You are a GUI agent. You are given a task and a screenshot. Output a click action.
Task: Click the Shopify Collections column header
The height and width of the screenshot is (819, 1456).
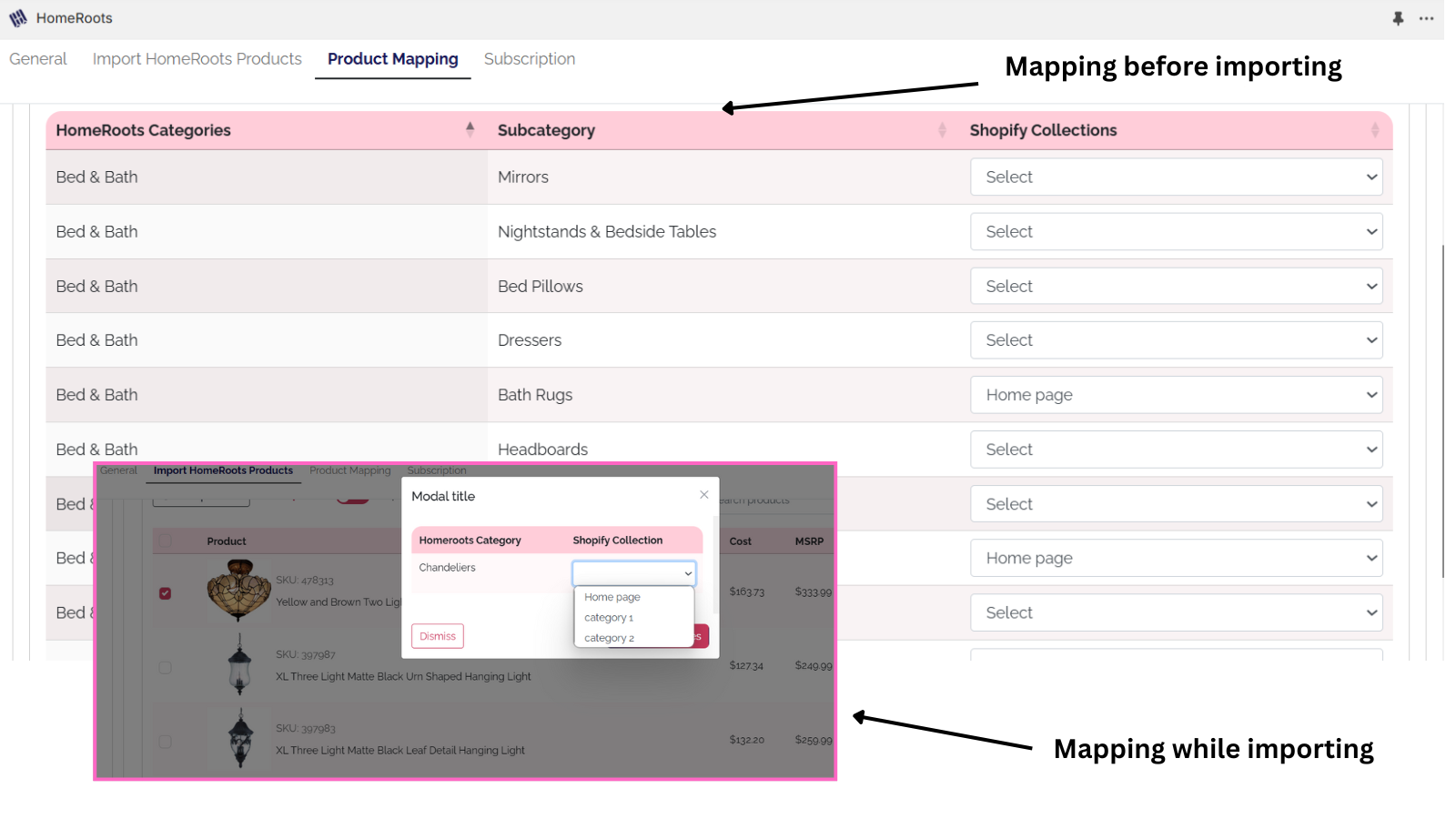pos(1043,130)
